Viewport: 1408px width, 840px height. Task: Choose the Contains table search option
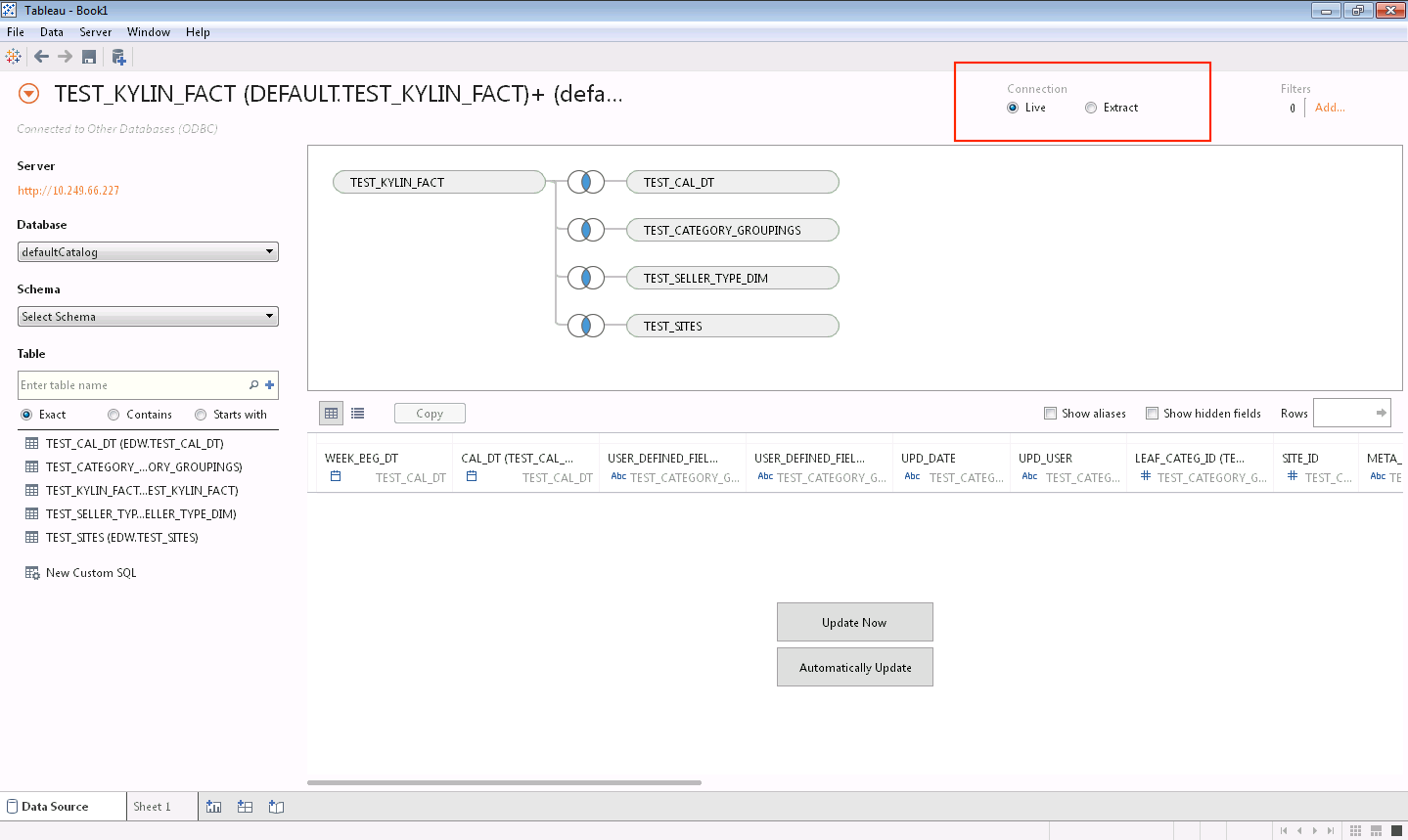[x=114, y=415]
